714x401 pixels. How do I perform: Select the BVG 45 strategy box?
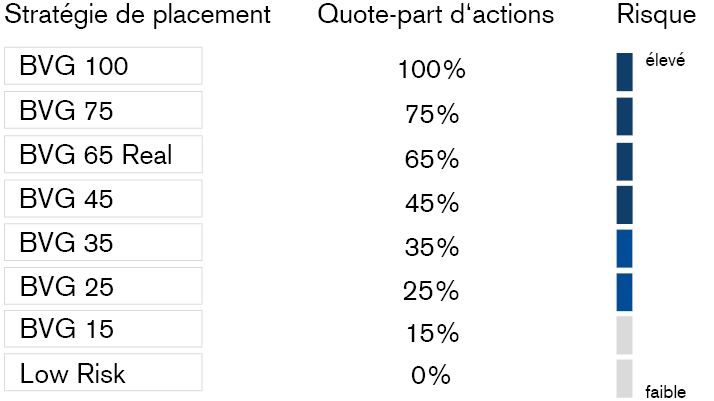pyautogui.click(x=103, y=198)
